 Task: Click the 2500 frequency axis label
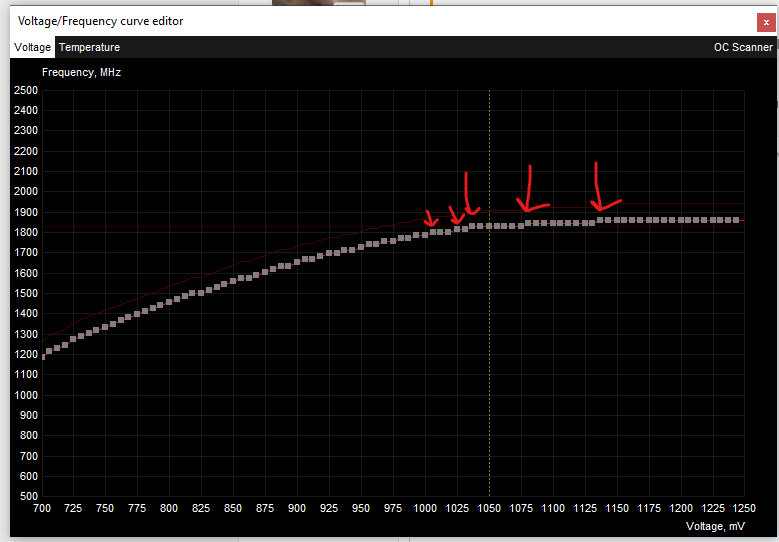(26, 90)
